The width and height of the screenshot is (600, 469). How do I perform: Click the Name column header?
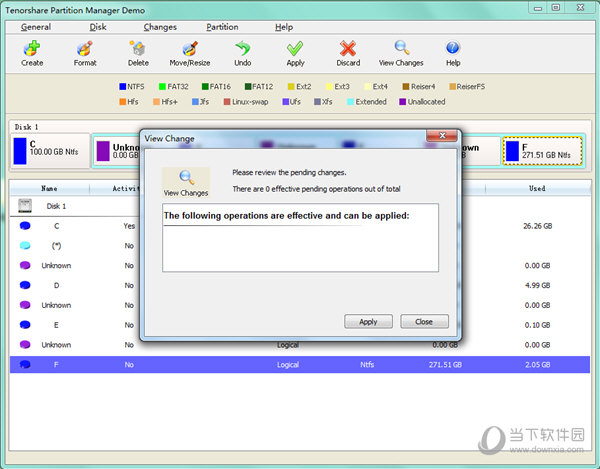click(x=49, y=188)
